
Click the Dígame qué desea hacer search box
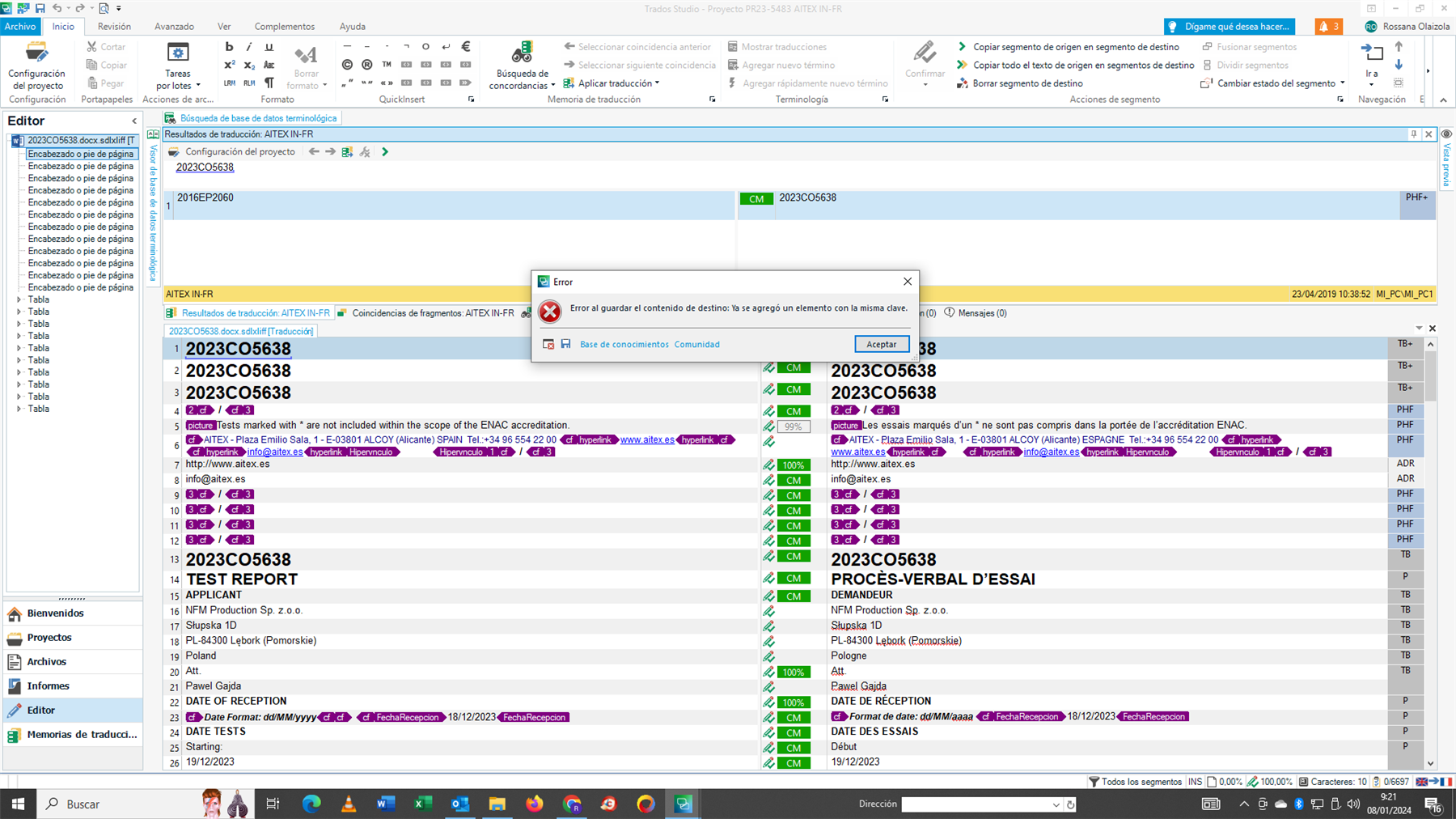point(1229,26)
